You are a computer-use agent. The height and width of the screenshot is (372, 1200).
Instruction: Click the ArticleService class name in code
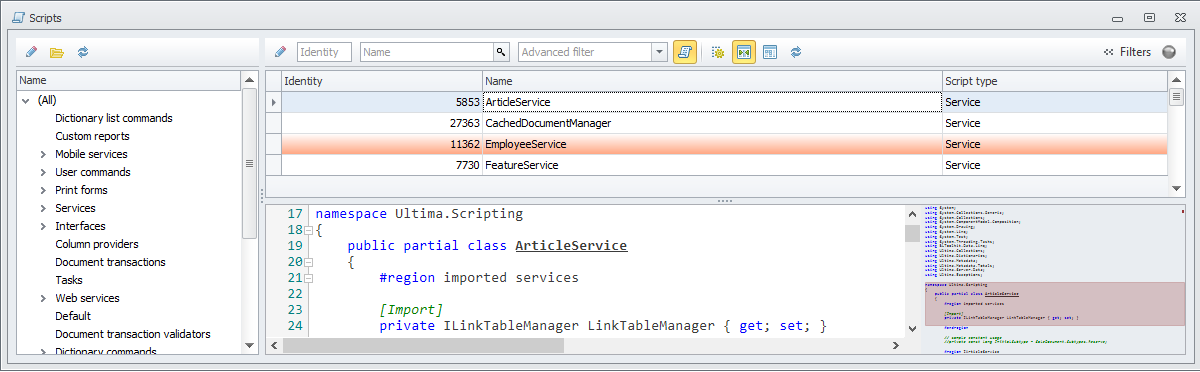click(571, 246)
